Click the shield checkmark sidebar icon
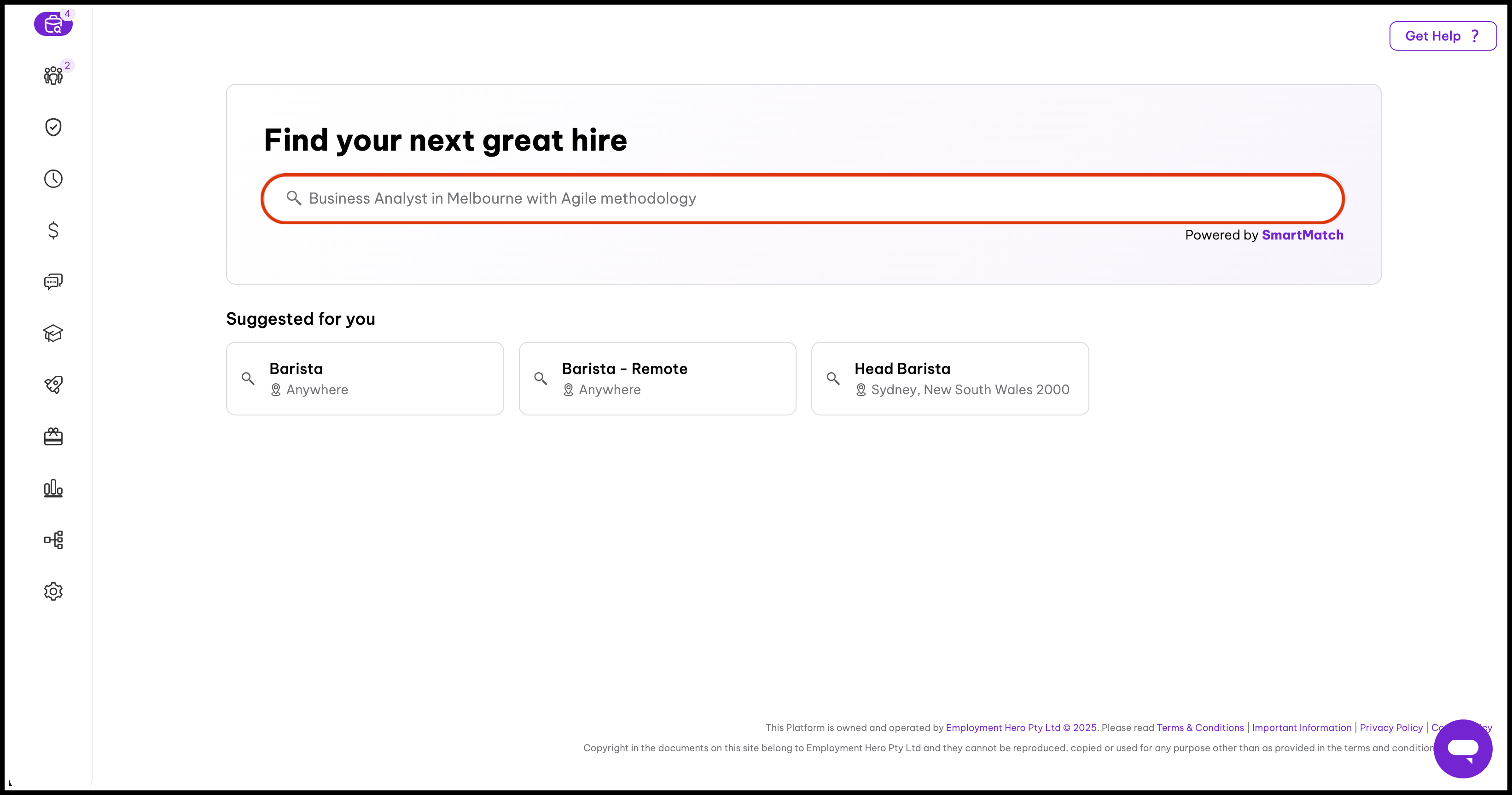This screenshot has height=795, width=1512. (x=53, y=127)
